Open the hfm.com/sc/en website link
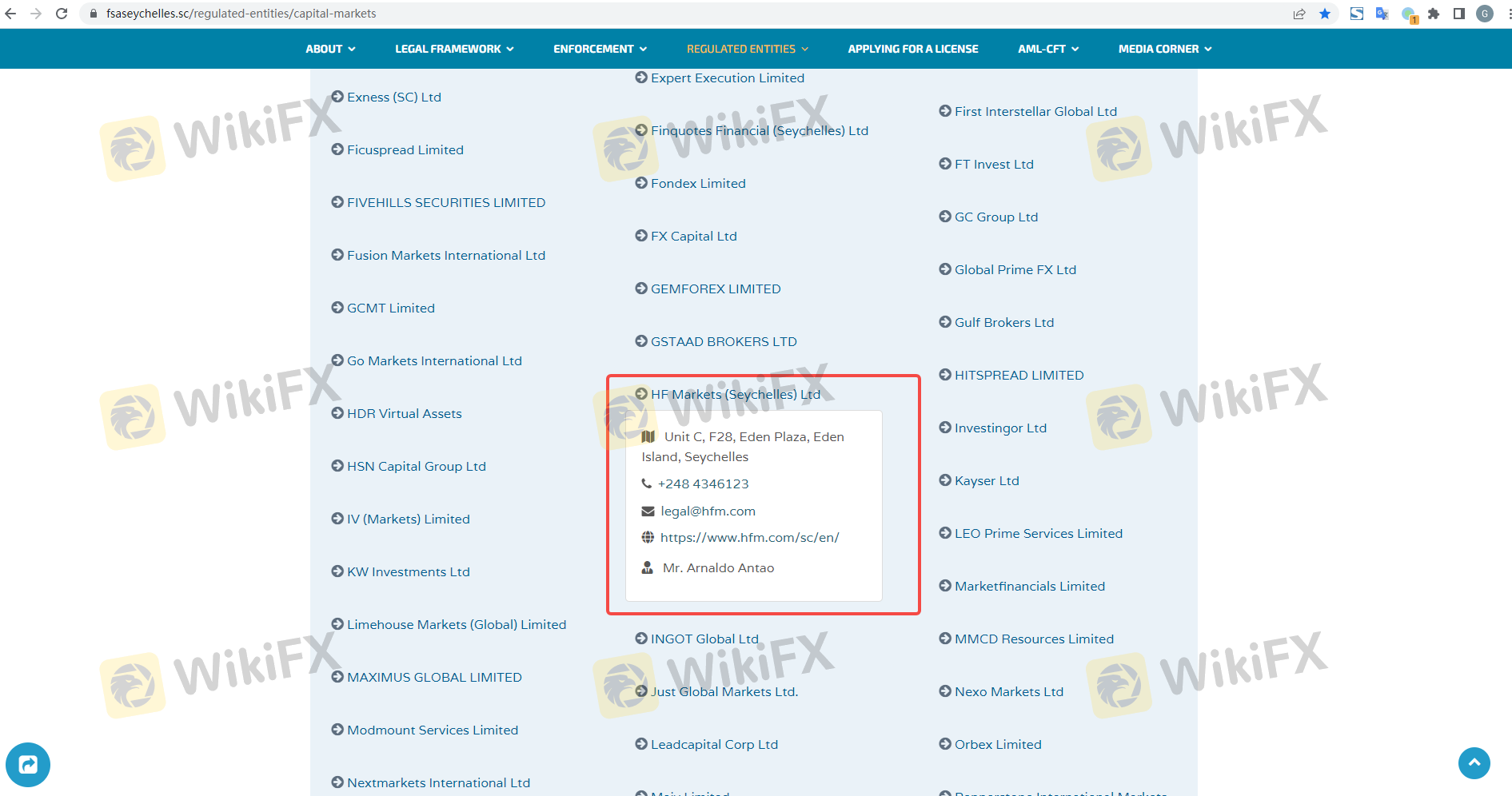 (x=749, y=538)
